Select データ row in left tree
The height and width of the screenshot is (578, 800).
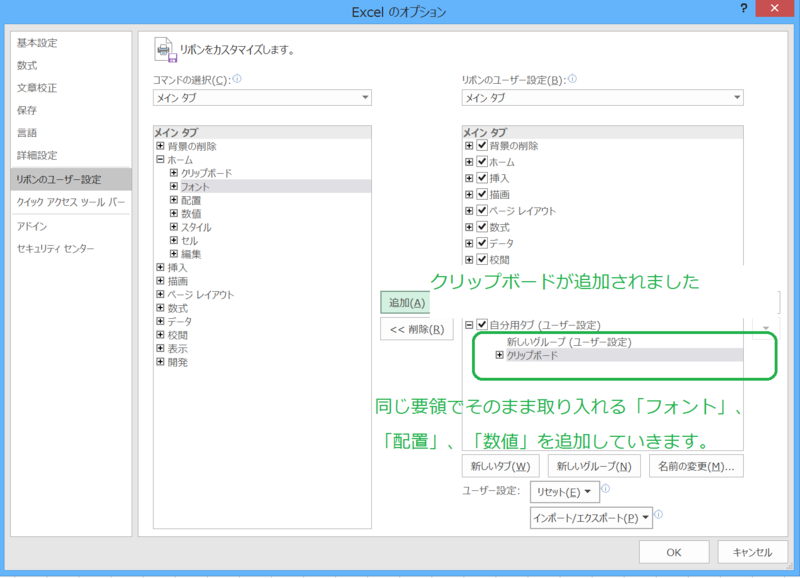point(180,321)
